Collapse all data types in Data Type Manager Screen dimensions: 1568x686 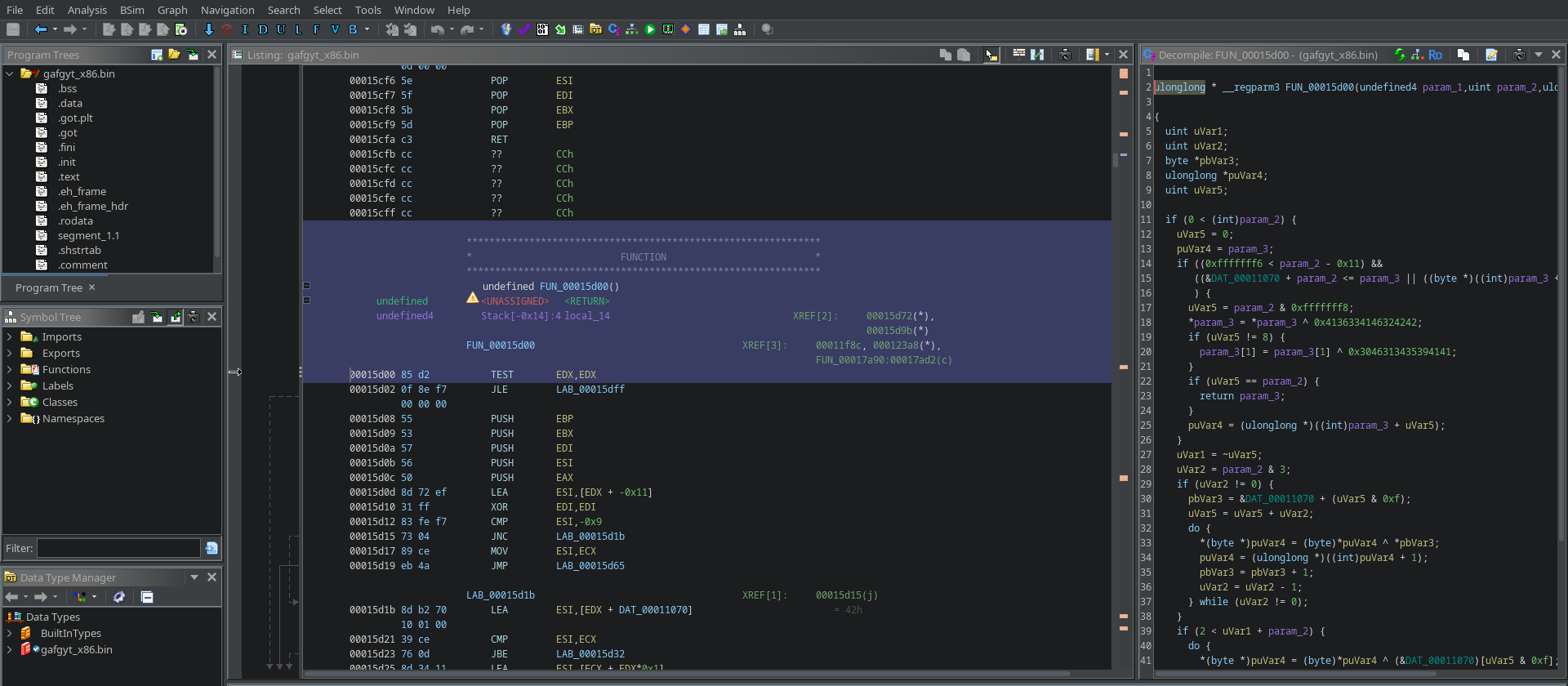pyautogui.click(x=147, y=597)
